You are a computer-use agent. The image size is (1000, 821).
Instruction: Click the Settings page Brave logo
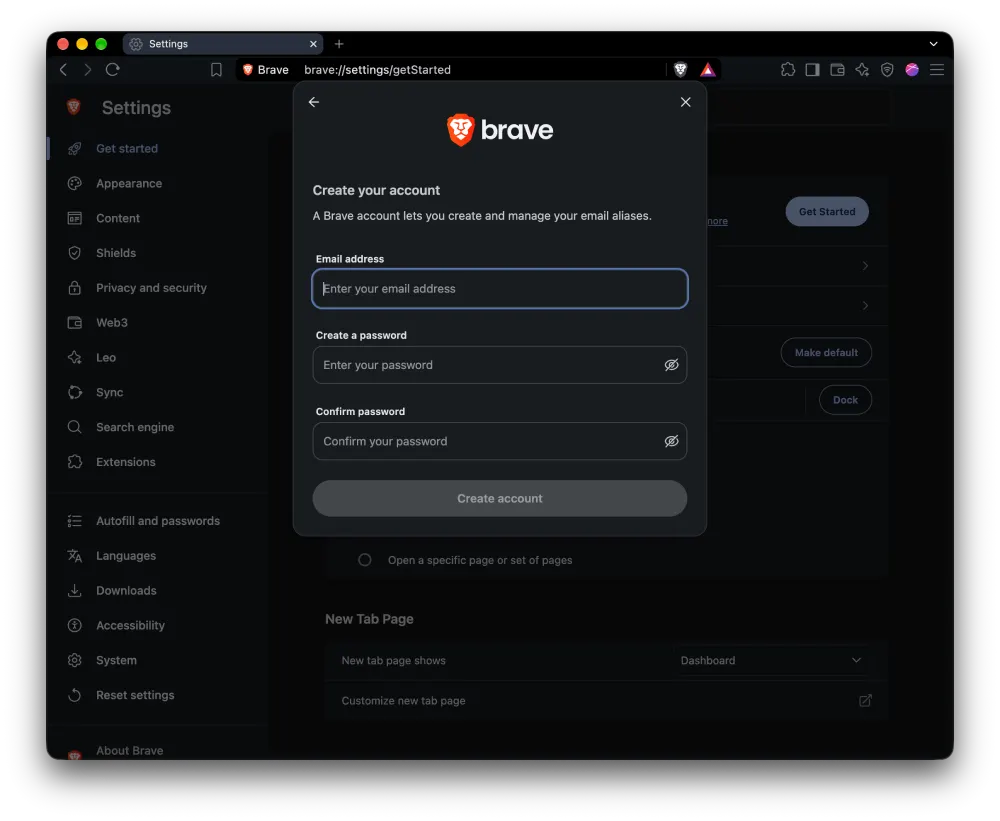(74, 107)
